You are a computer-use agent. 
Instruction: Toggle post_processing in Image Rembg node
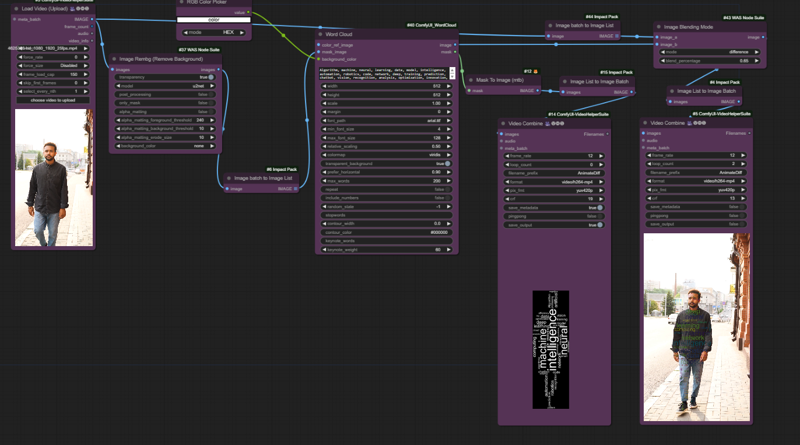click(x=165, y=94)
